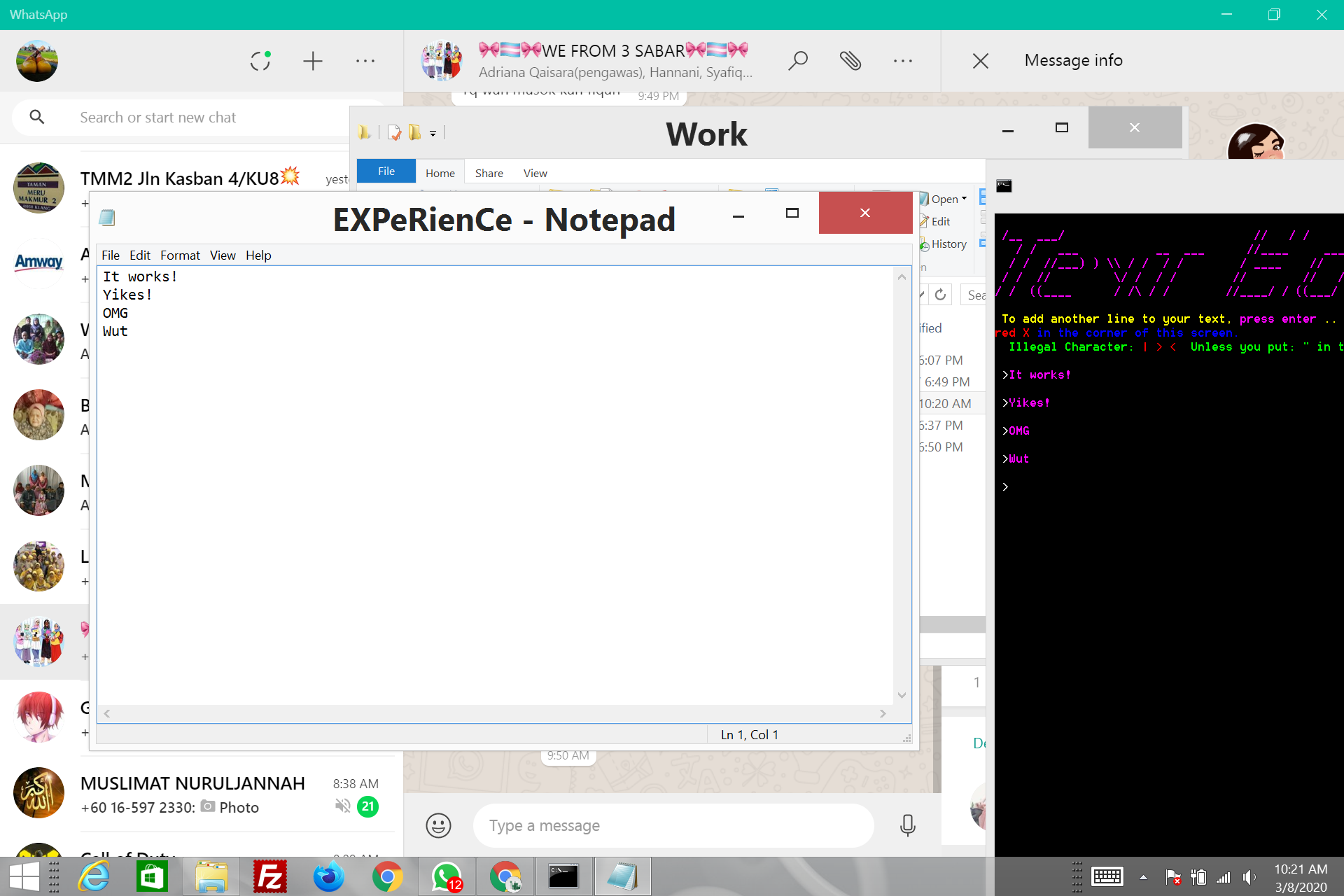This screenshot has height=896, width=1344.
Task: Create a new folder from Work window toolbar
Action: [x=414, y=132]
